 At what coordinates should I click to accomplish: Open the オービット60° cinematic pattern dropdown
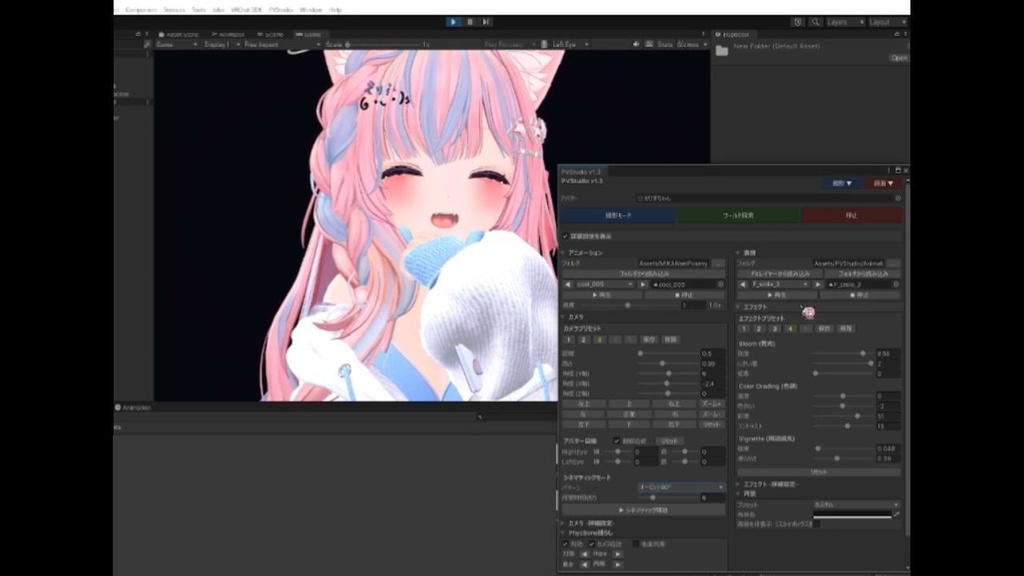pos(681,487)
